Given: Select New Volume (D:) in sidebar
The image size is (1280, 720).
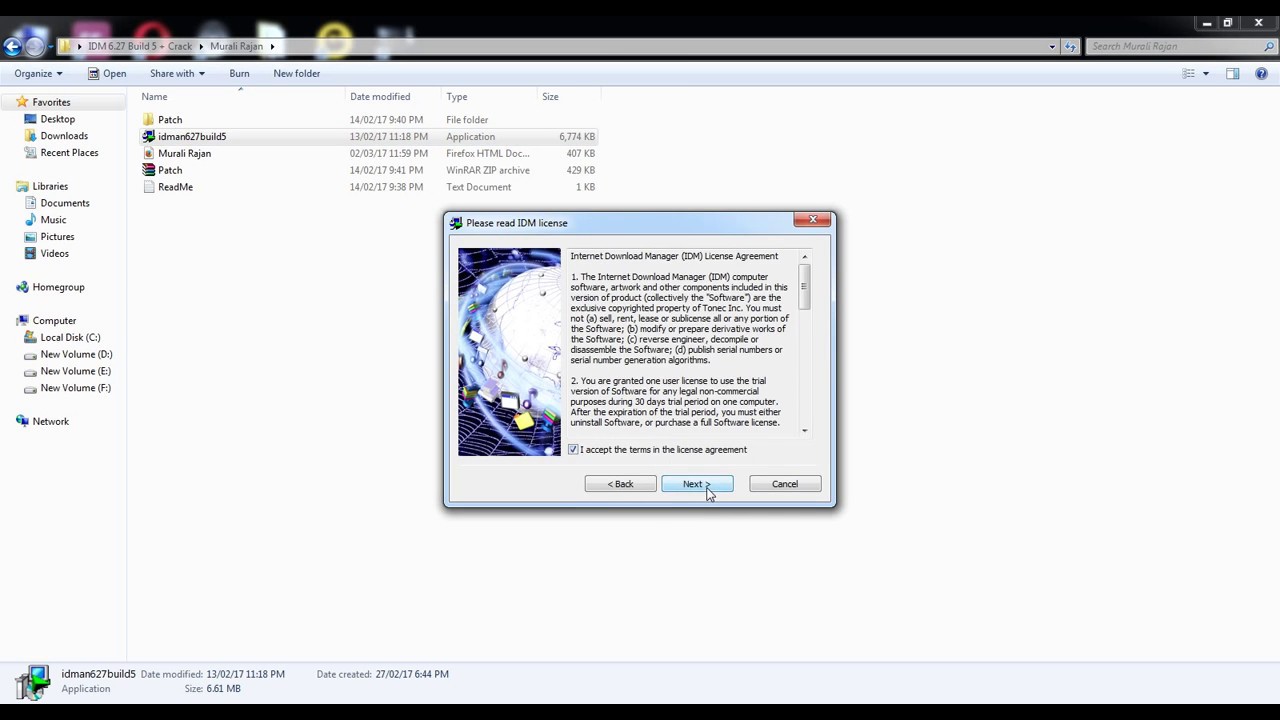Looking at the screenshot, I should (x=76, y=355).
